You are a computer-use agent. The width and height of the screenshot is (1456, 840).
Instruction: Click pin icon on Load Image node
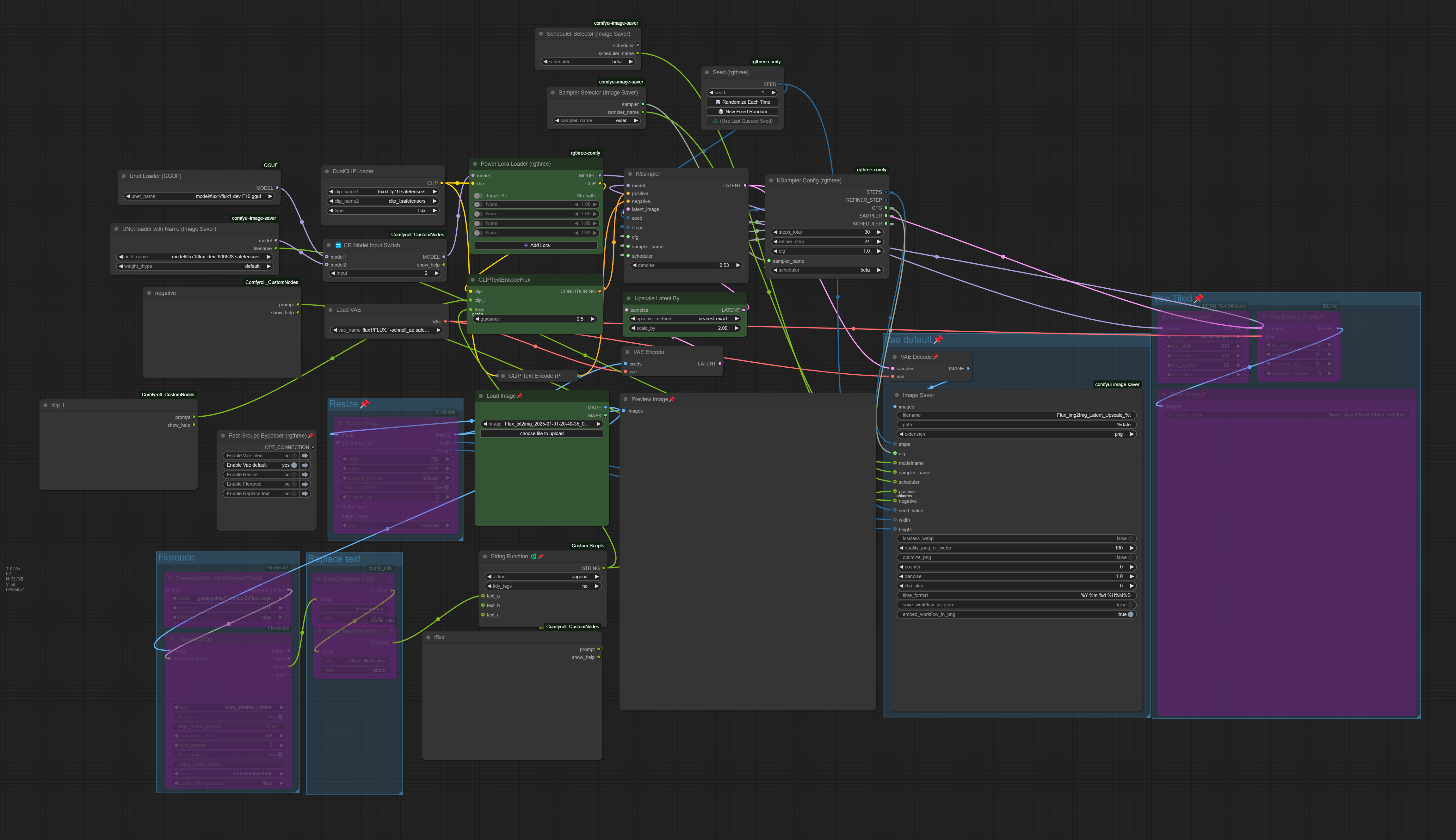point(519,396)
